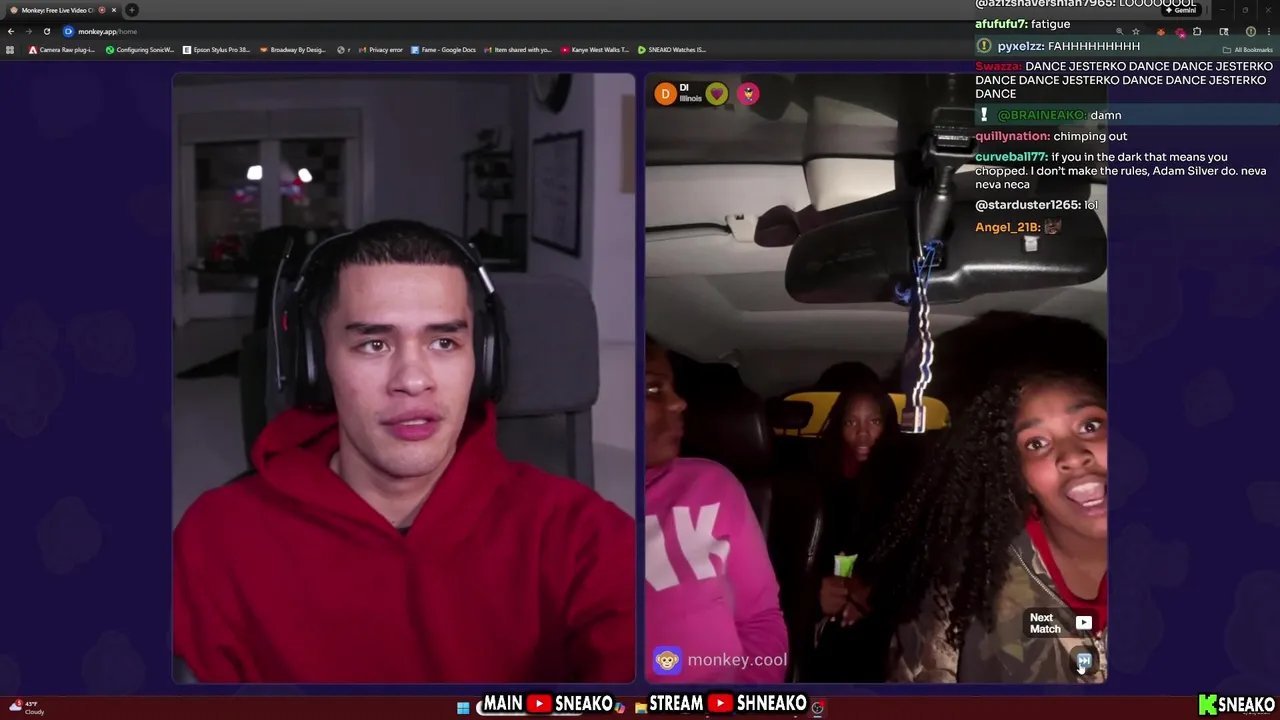Click the browser forward arrow
1280x720 pixels.
click(28, 31)
